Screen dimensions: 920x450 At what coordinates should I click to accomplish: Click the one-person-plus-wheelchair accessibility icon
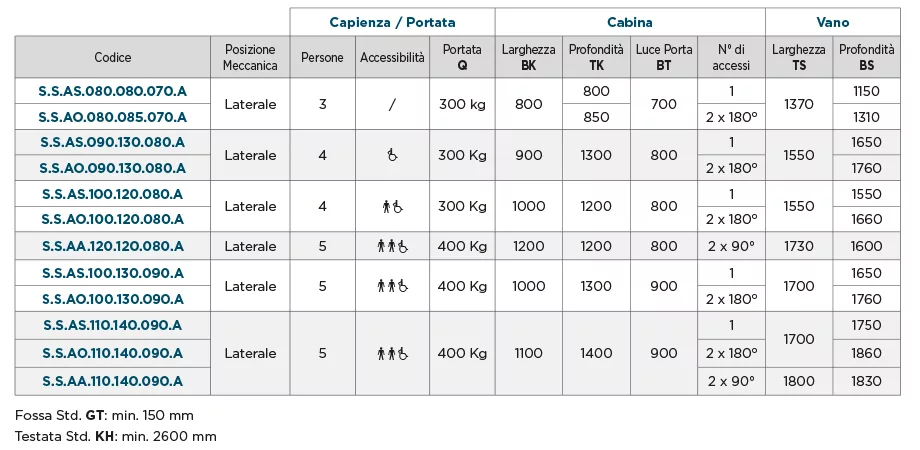tap(392, 207)
